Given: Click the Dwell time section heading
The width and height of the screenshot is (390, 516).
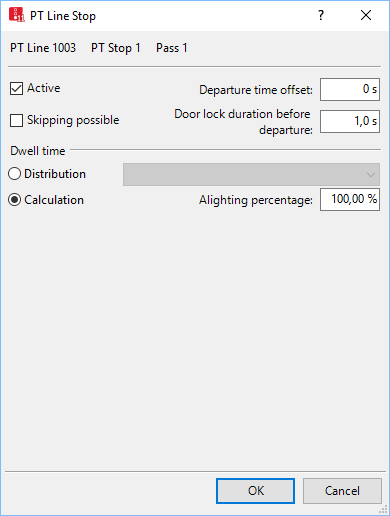Looking at the screenshot, I should pyautogui.click(x=38, y=151).
